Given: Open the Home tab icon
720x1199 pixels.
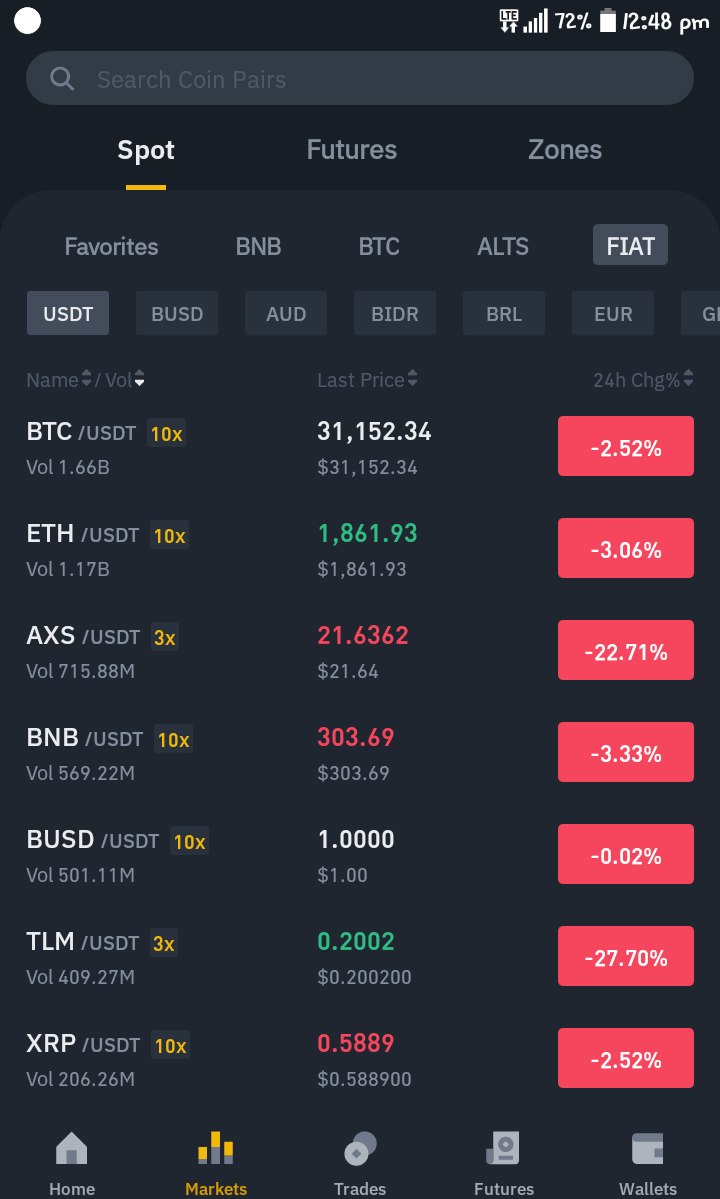Looking at the screenshot, I should [x=72, y=1149].
